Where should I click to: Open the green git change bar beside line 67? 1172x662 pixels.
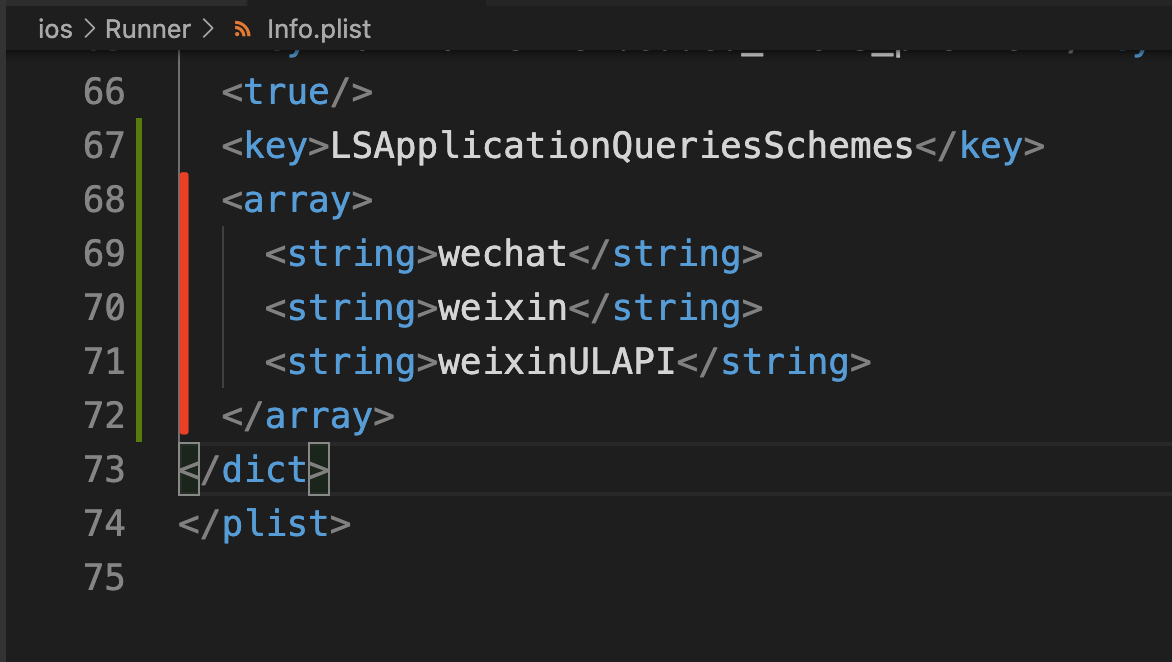139,146
